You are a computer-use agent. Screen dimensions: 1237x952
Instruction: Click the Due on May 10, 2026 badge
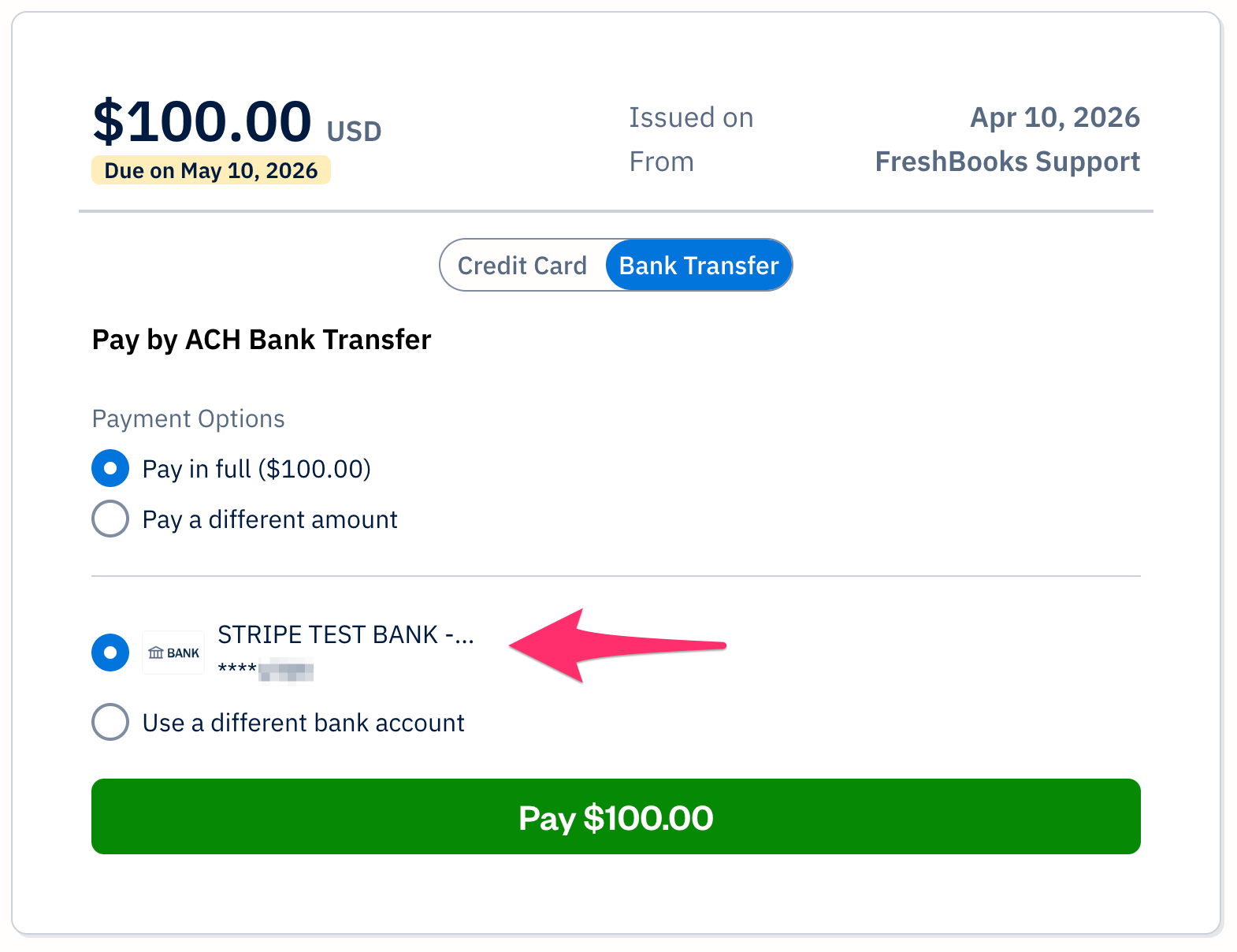[210, 170]
